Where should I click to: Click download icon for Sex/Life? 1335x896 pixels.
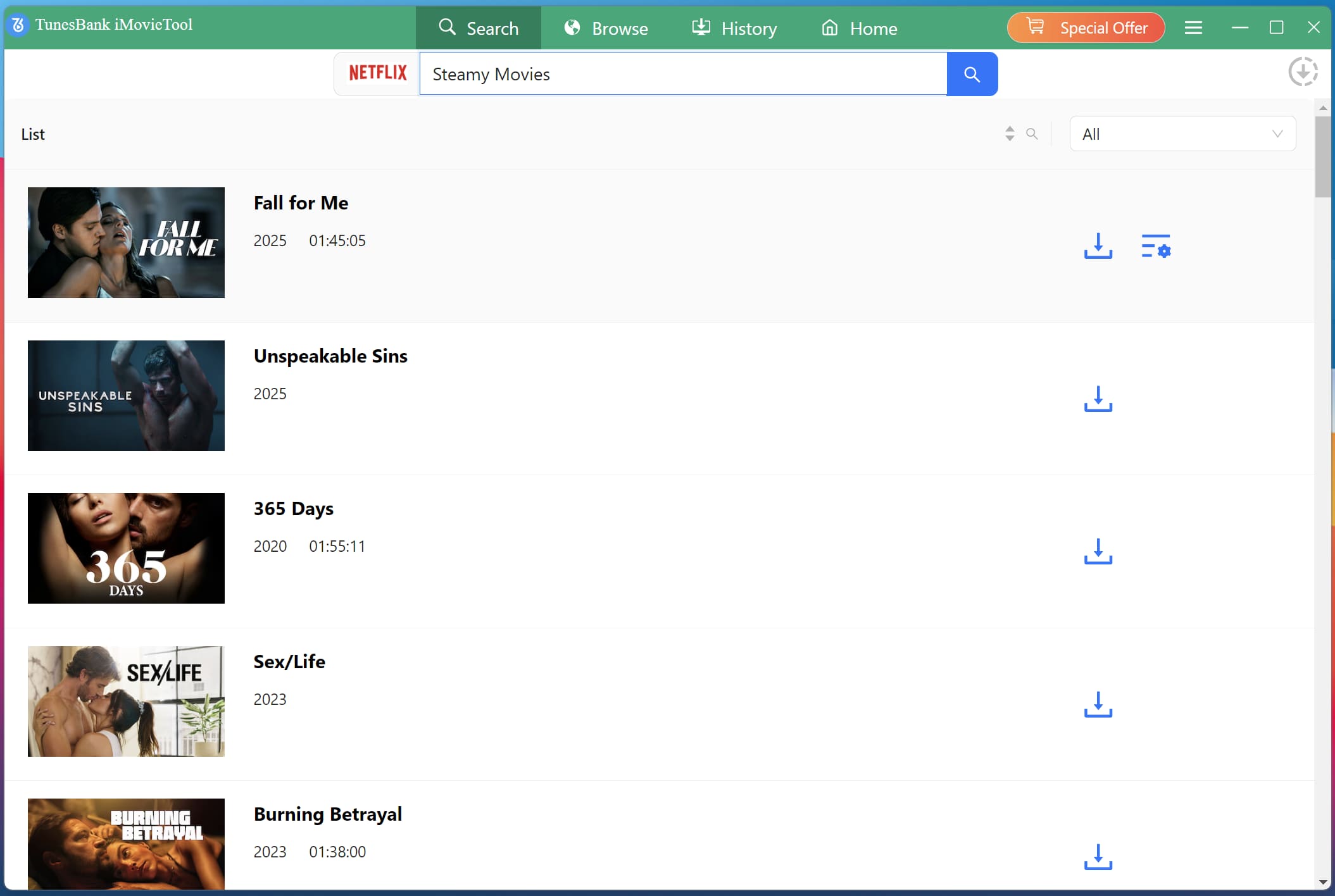coord(1098,704)
